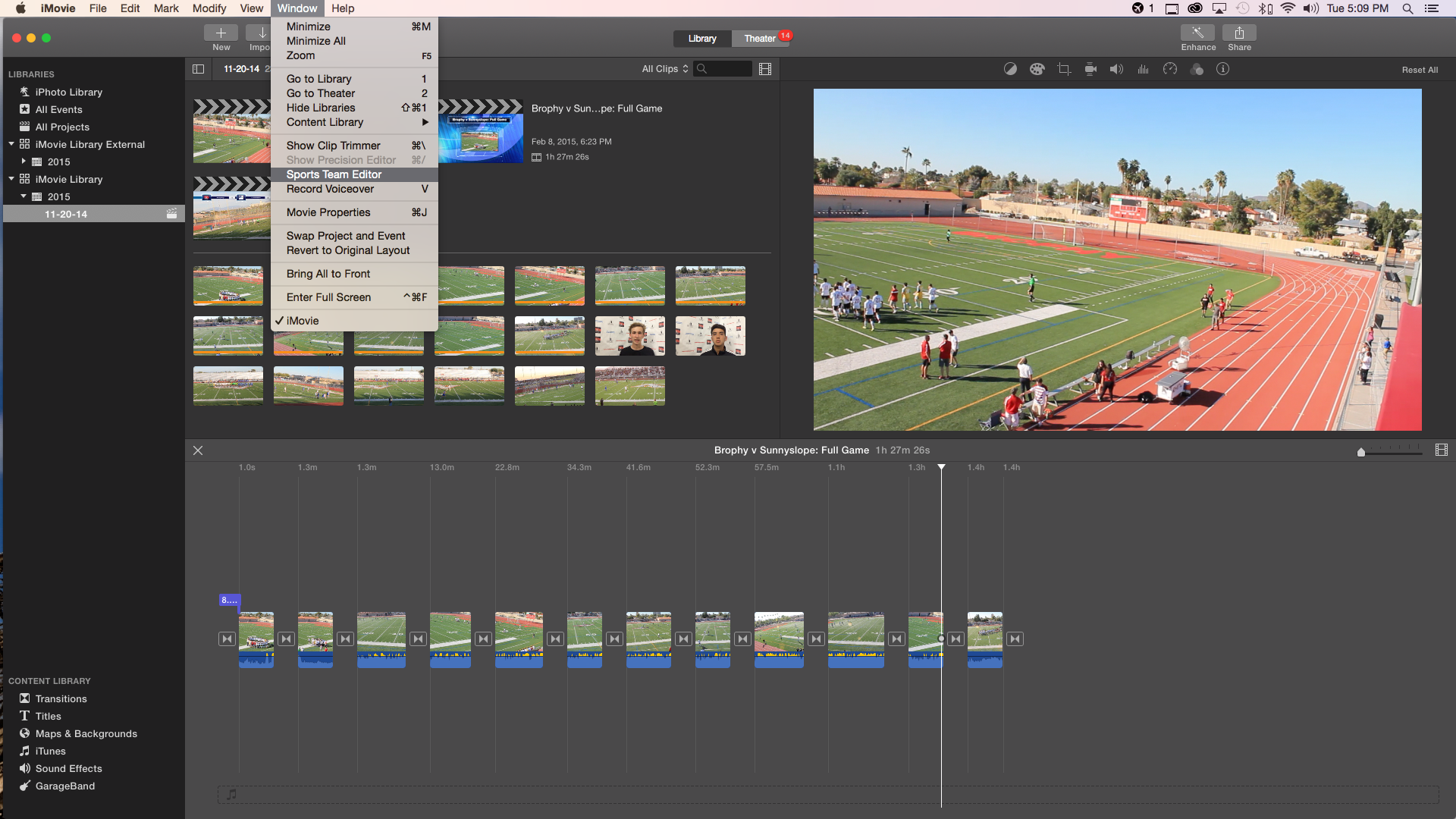This screenshot has width=1456, height=819.
Task: Click the search field above the clips
Action: 724,68
